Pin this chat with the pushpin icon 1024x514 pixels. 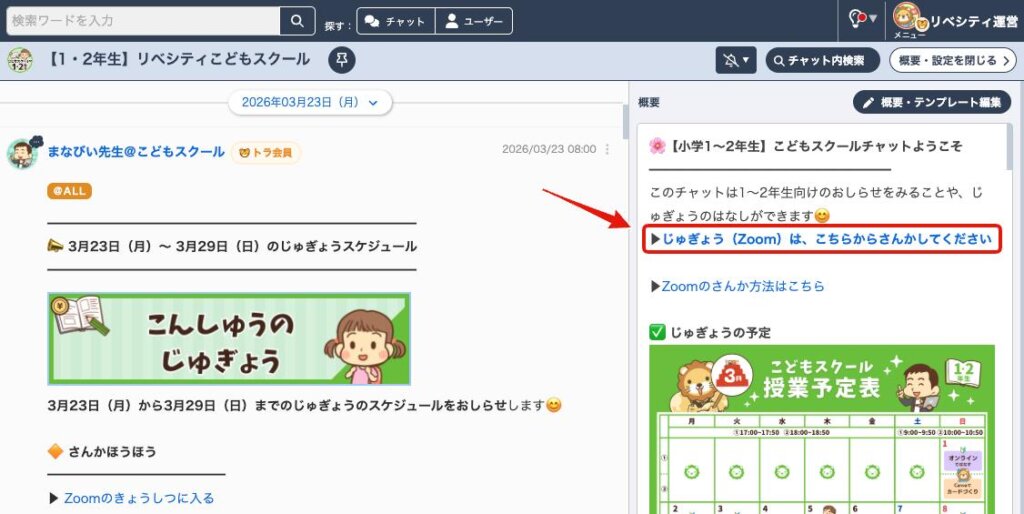point(342,60)
